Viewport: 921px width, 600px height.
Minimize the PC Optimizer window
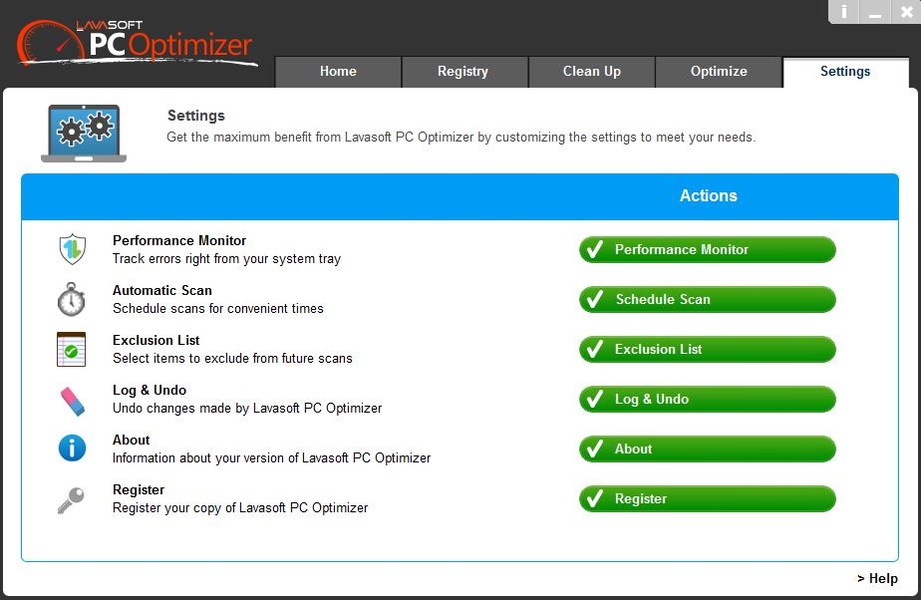(x=875, y=11)
